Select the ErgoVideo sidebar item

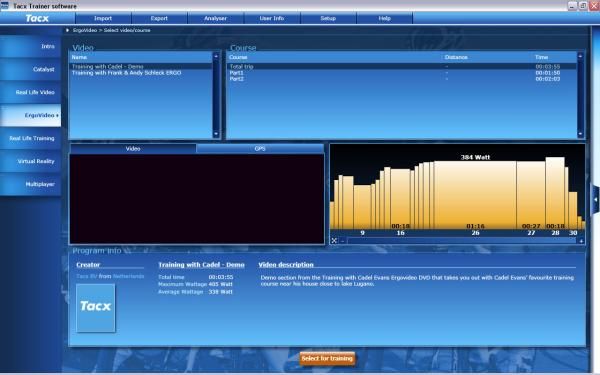click(30, 115)
